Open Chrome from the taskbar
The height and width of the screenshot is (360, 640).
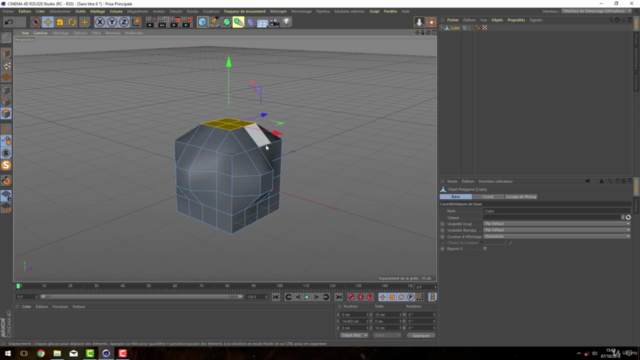[41, 353]
